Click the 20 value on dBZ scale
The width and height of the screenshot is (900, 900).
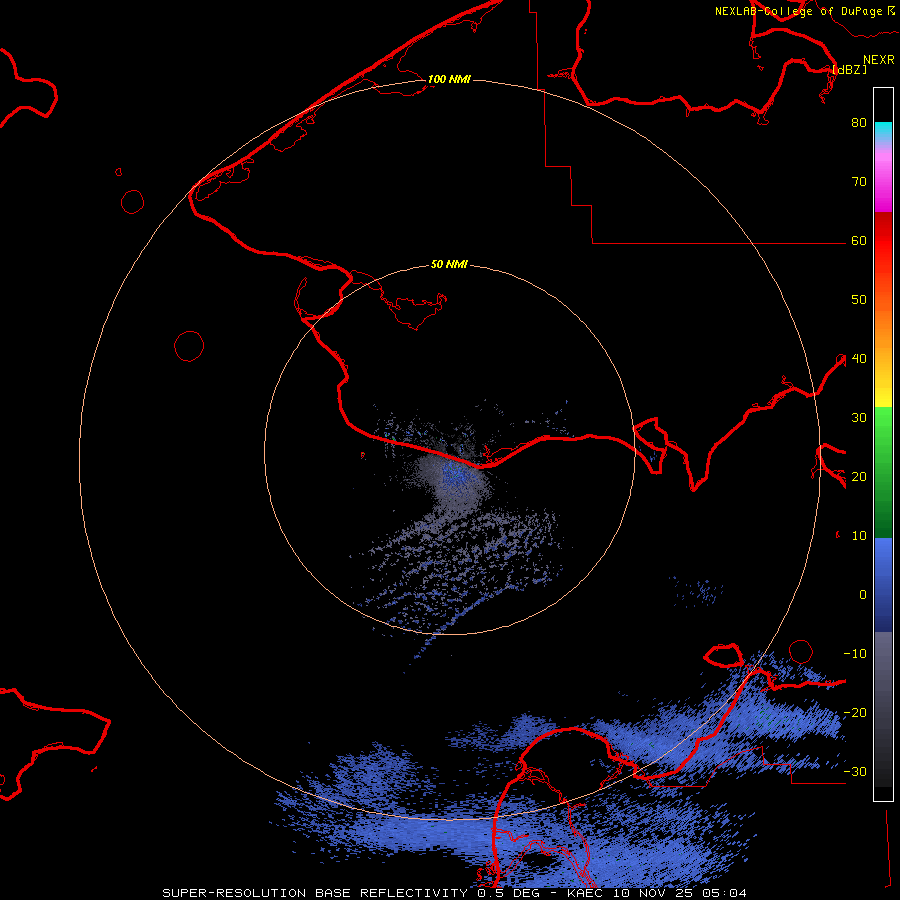click(x=859, y=476)
